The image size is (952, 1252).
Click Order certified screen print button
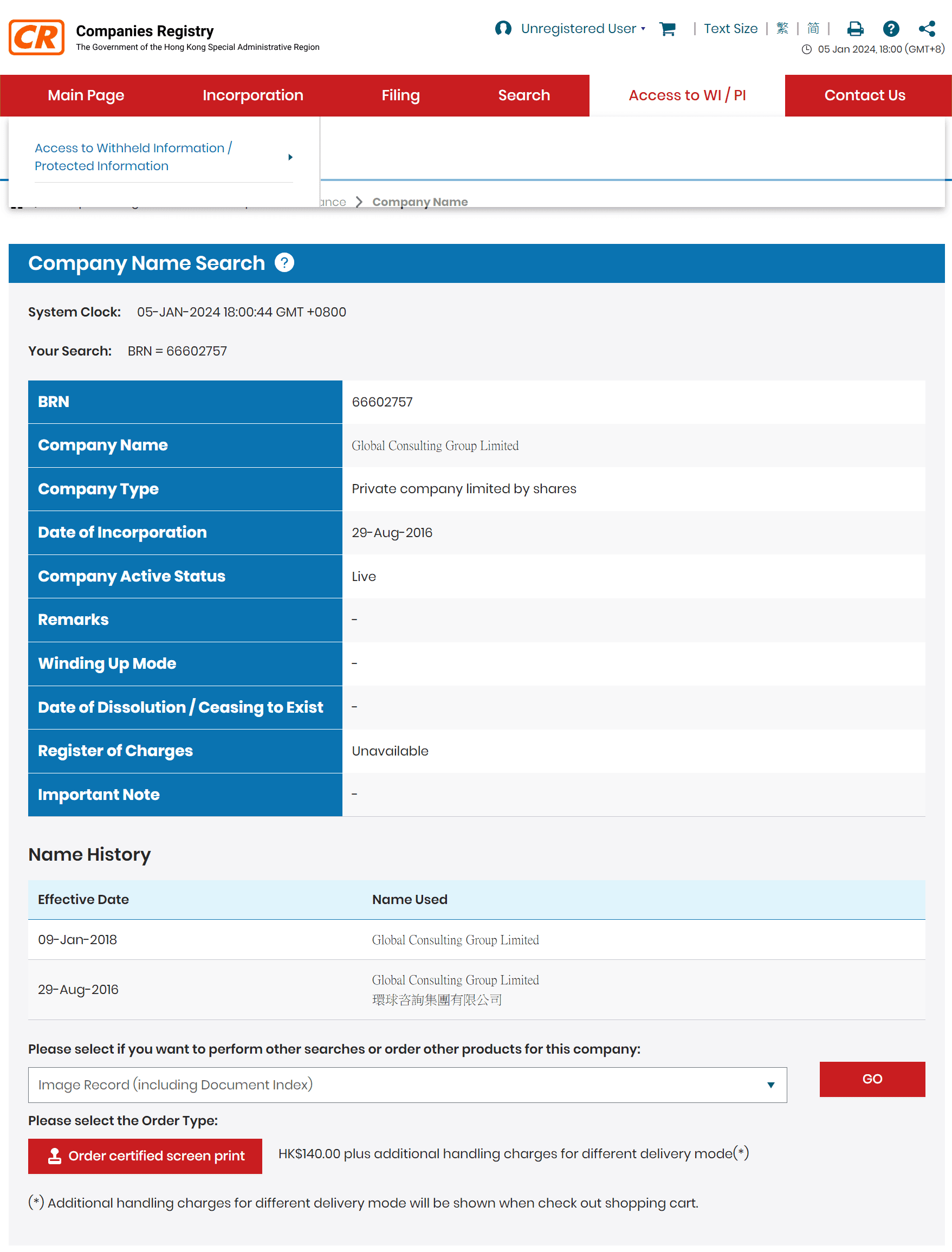(145, 1156)
